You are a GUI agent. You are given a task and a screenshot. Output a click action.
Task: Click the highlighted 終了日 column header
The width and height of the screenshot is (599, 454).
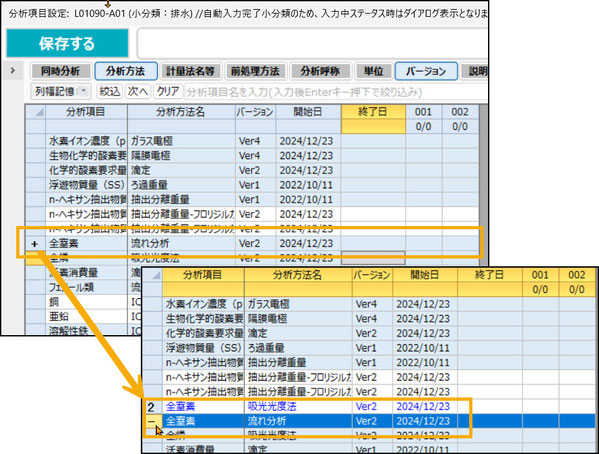pos(373,112)
